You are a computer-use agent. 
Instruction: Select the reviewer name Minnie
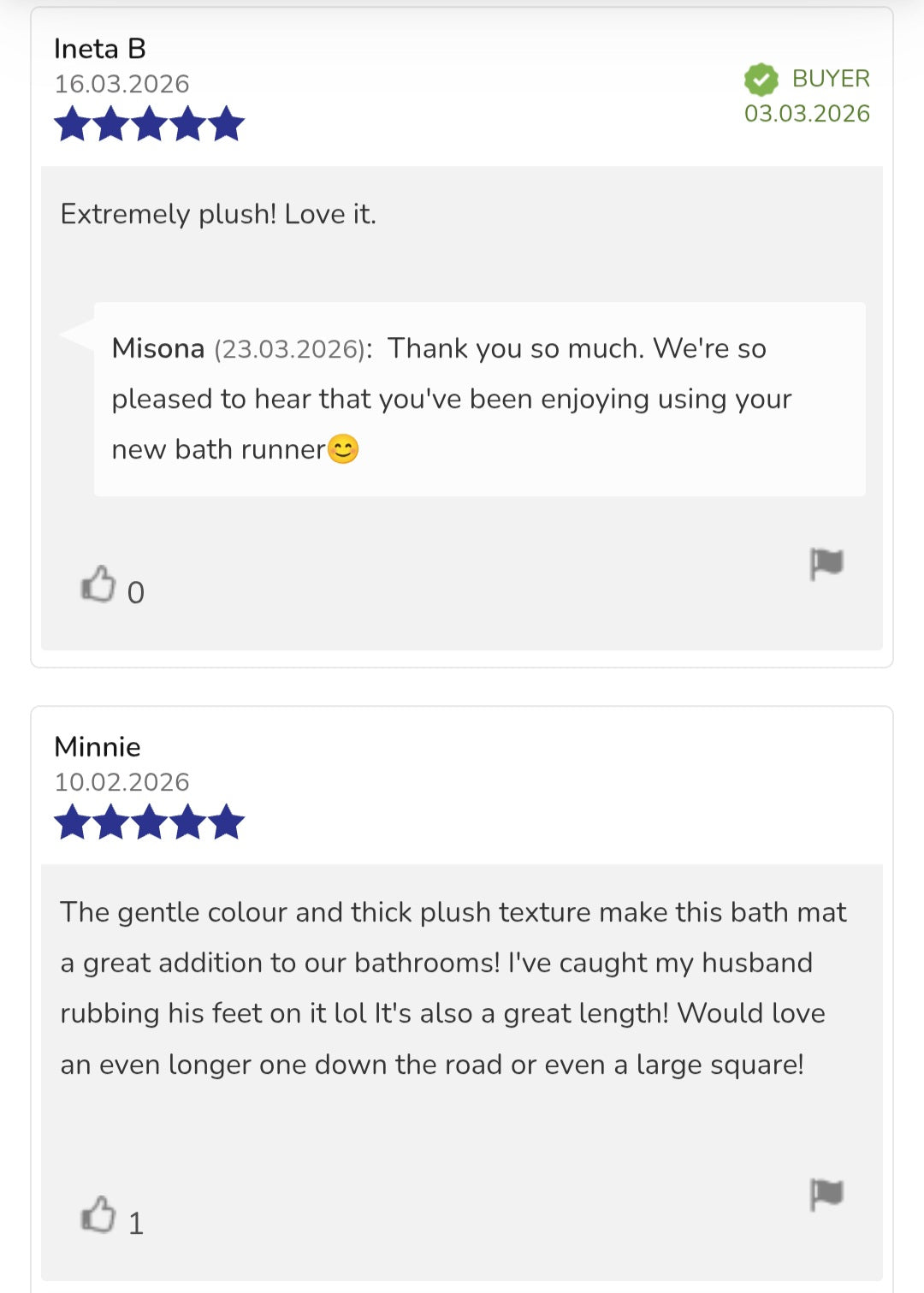(x=98, y=747)
